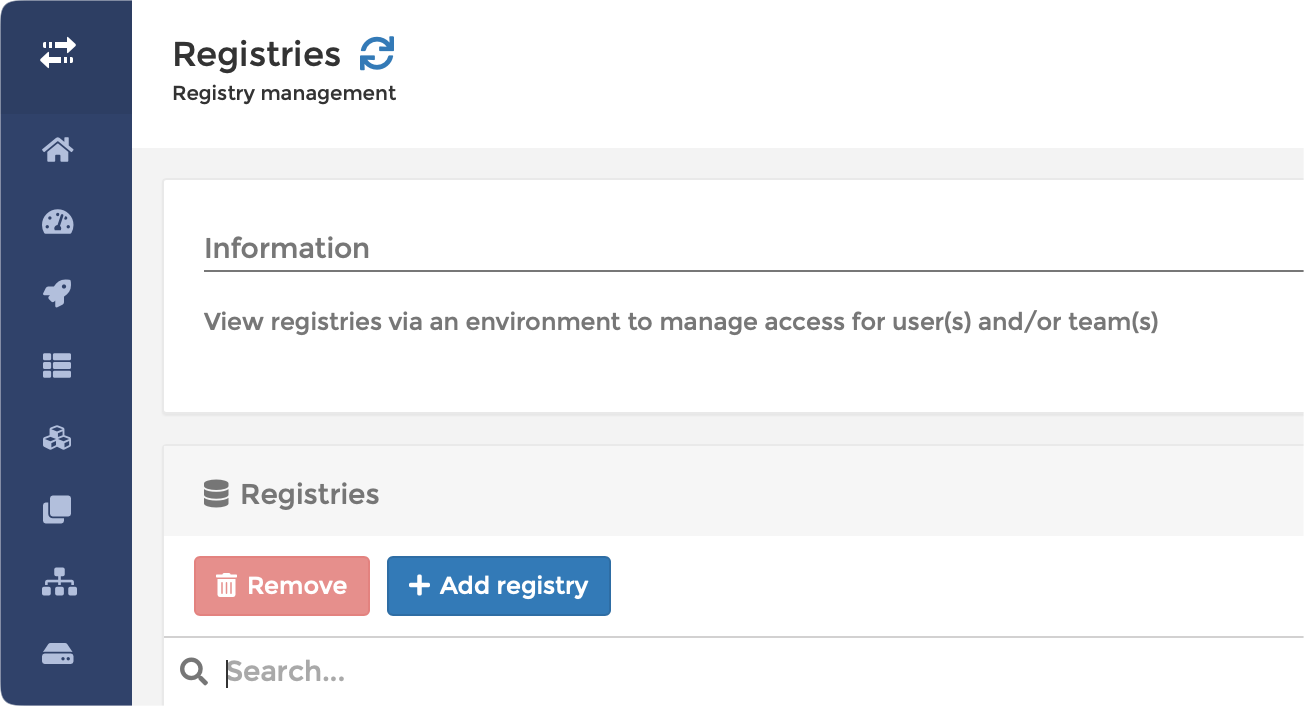
Task: Focus the Search... input field
Action: (x=760, y=672)
